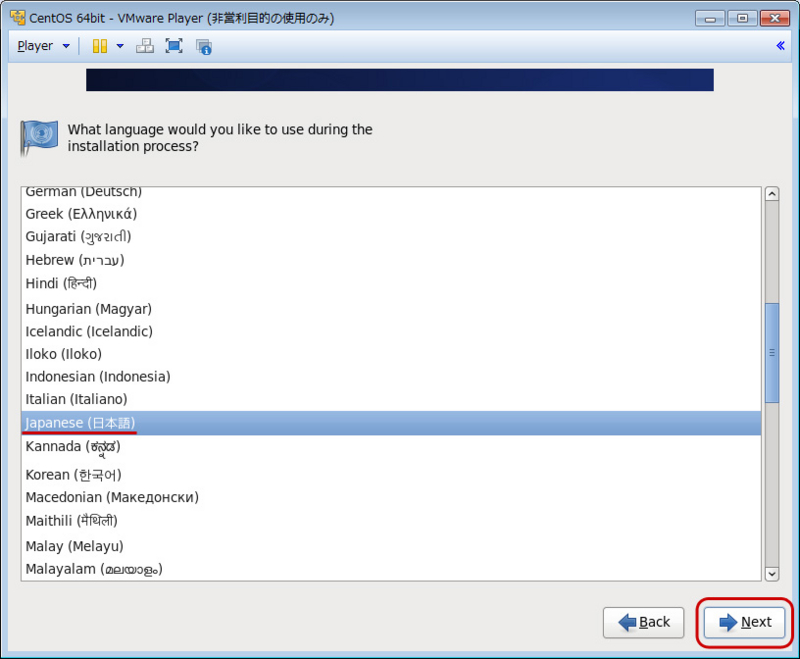Click the yellow pause virtual machine icon
Screen dimensions: 800x659
(x=99, y=46)
